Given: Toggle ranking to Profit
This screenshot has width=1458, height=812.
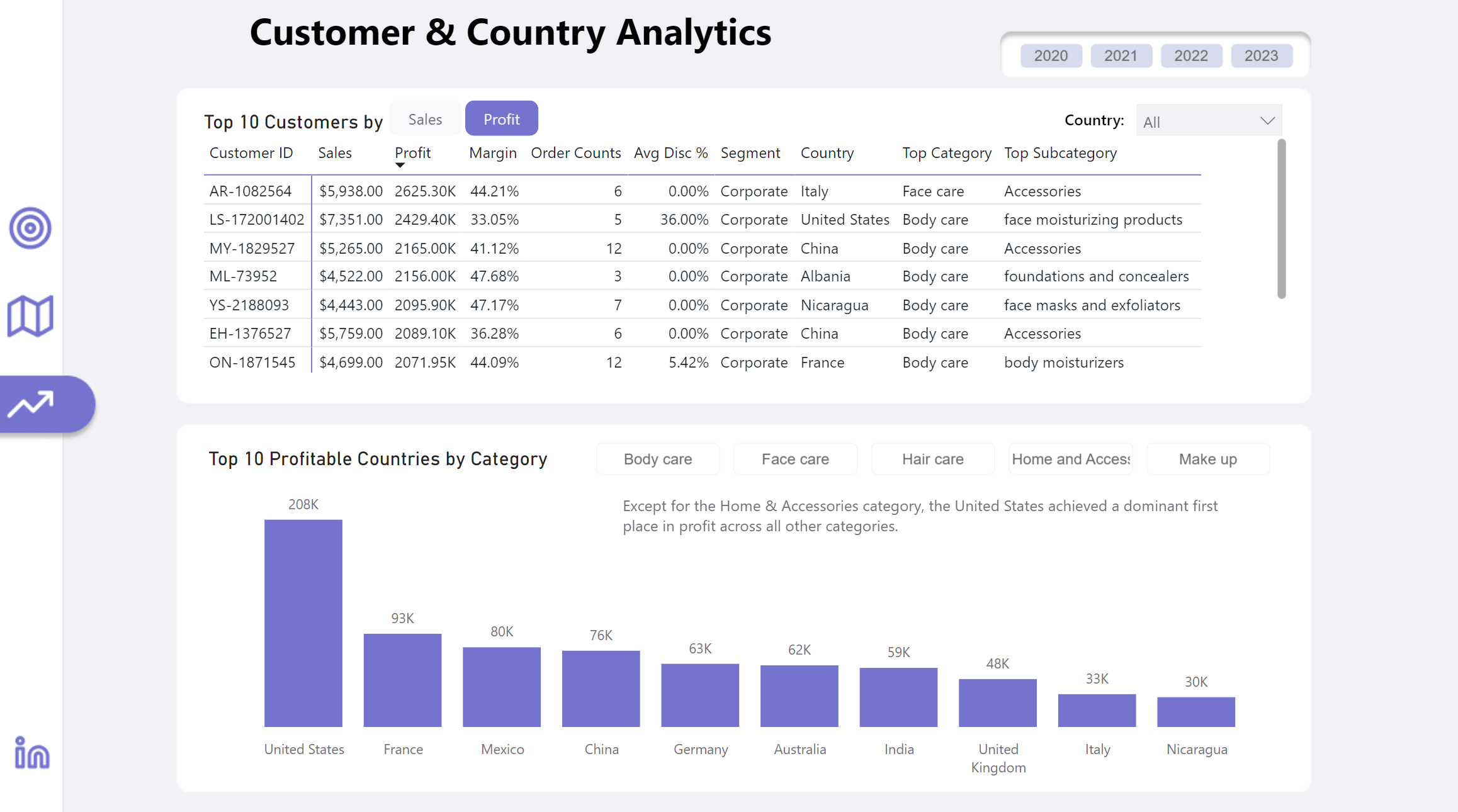Looking at the screenshot, I should click(501, 119).
